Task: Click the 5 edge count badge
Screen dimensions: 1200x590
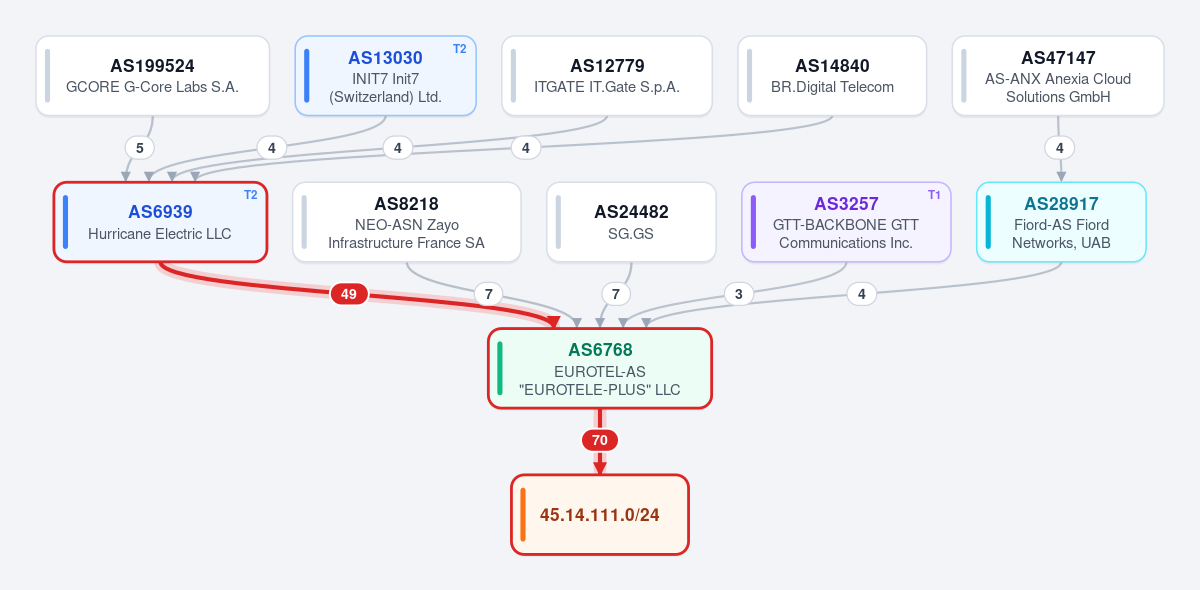Action: coord(140,148)
